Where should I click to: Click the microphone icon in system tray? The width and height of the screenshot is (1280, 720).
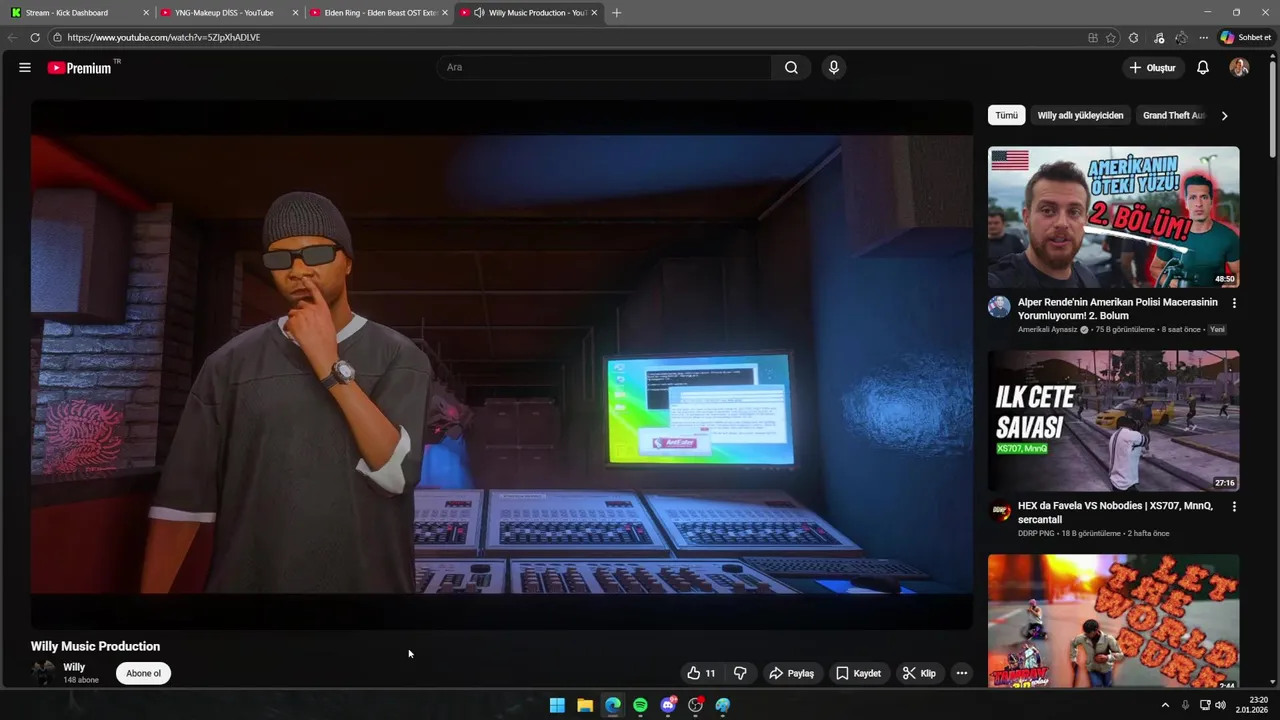pos(1185,705)
